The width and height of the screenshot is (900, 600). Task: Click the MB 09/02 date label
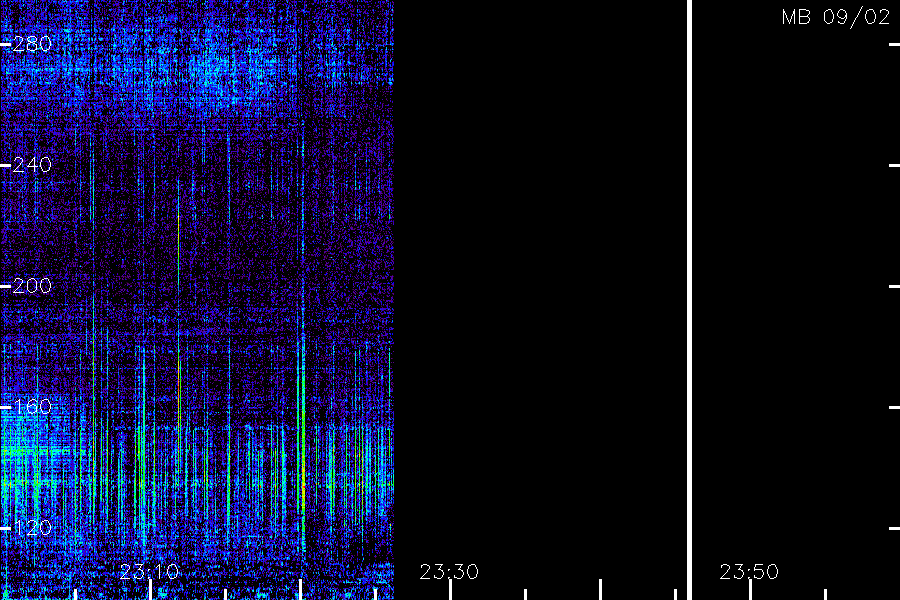coord(836,17)
